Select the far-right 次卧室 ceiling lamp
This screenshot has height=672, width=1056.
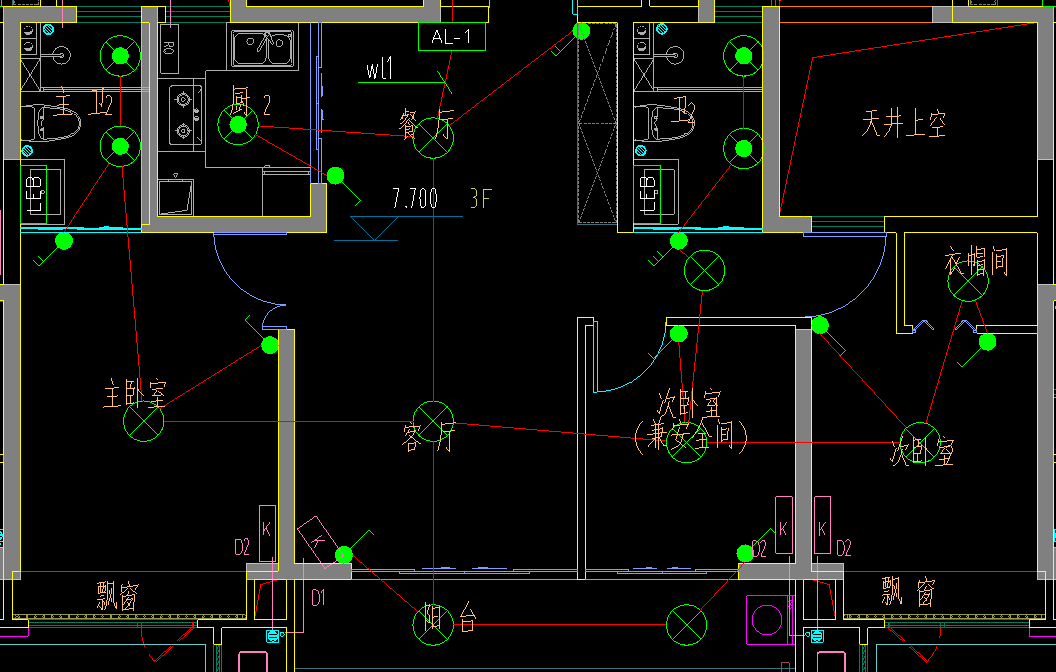point(920,443)
